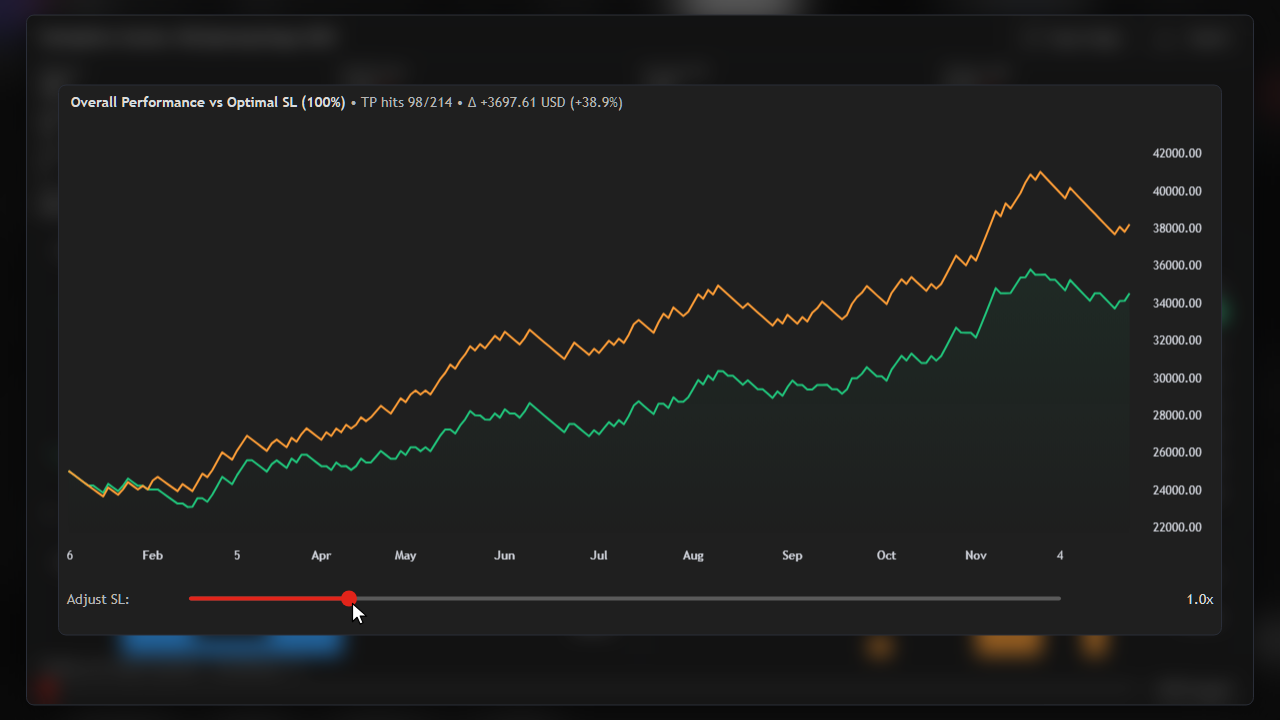Click the "Sep" time axis label

tap(792, 555)
